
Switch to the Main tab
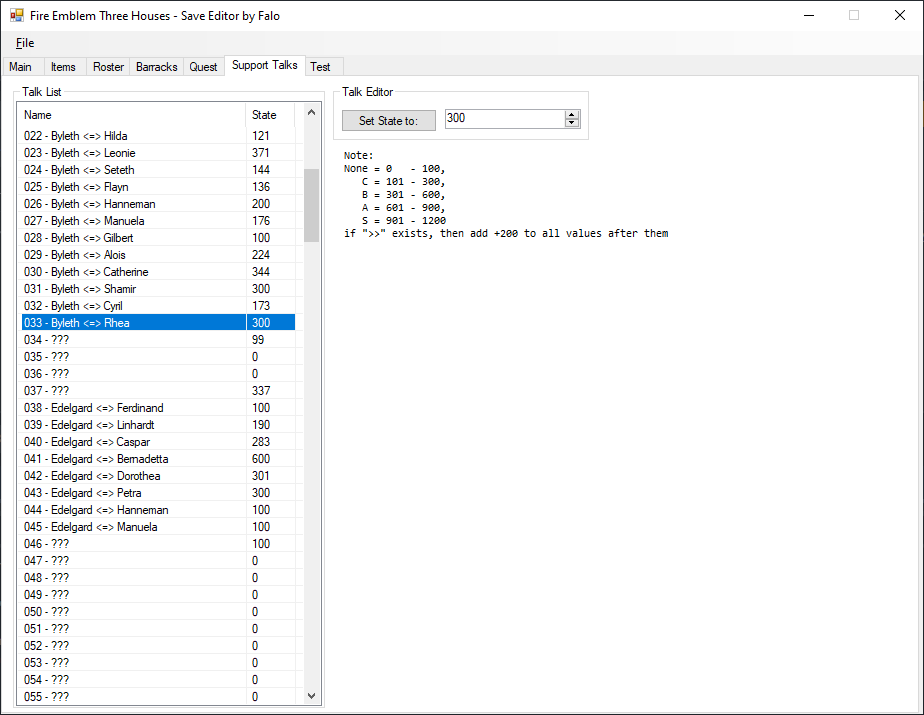point(21,67)
